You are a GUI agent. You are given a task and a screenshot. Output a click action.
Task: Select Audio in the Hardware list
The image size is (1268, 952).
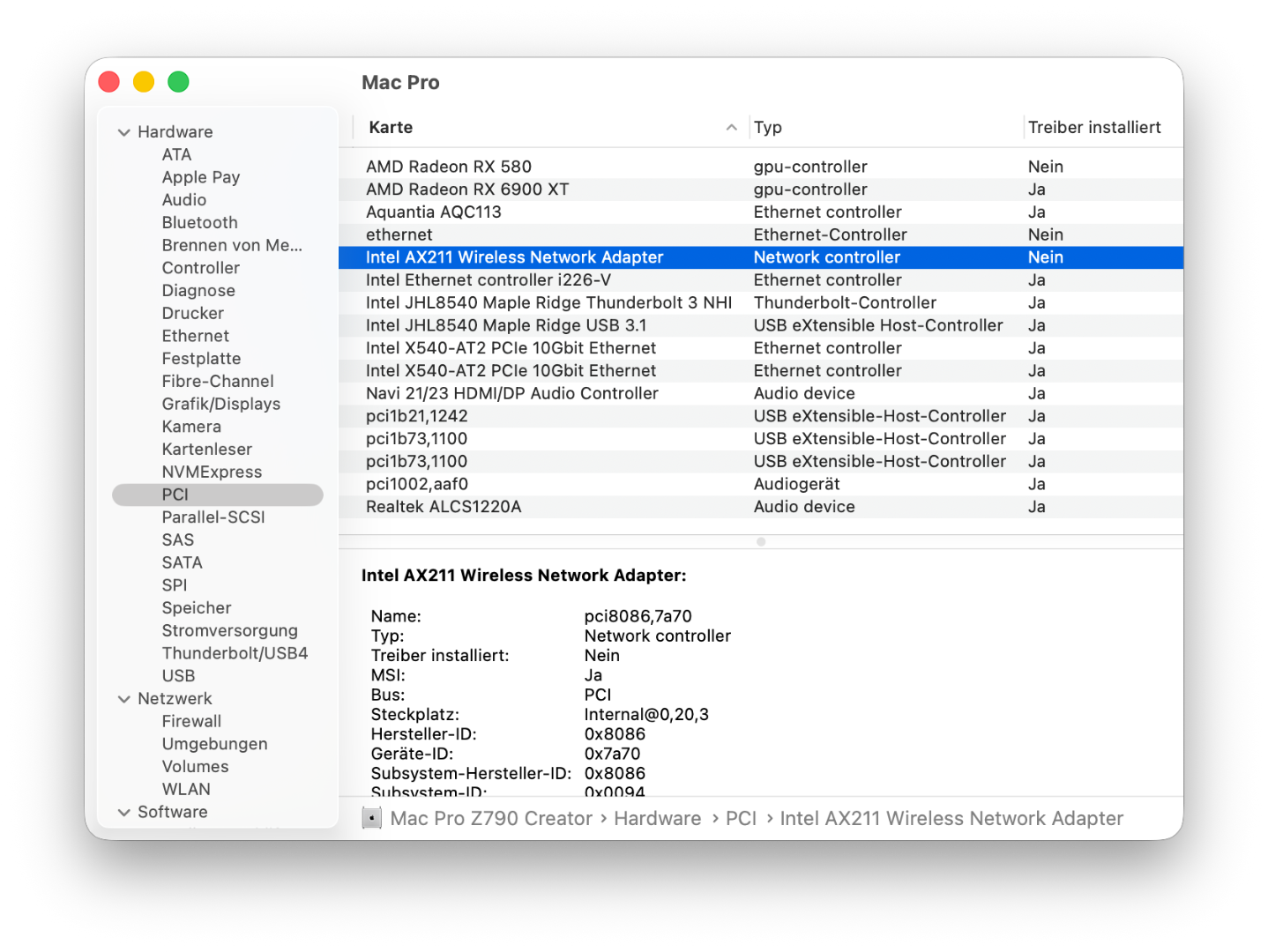point(184,200)
